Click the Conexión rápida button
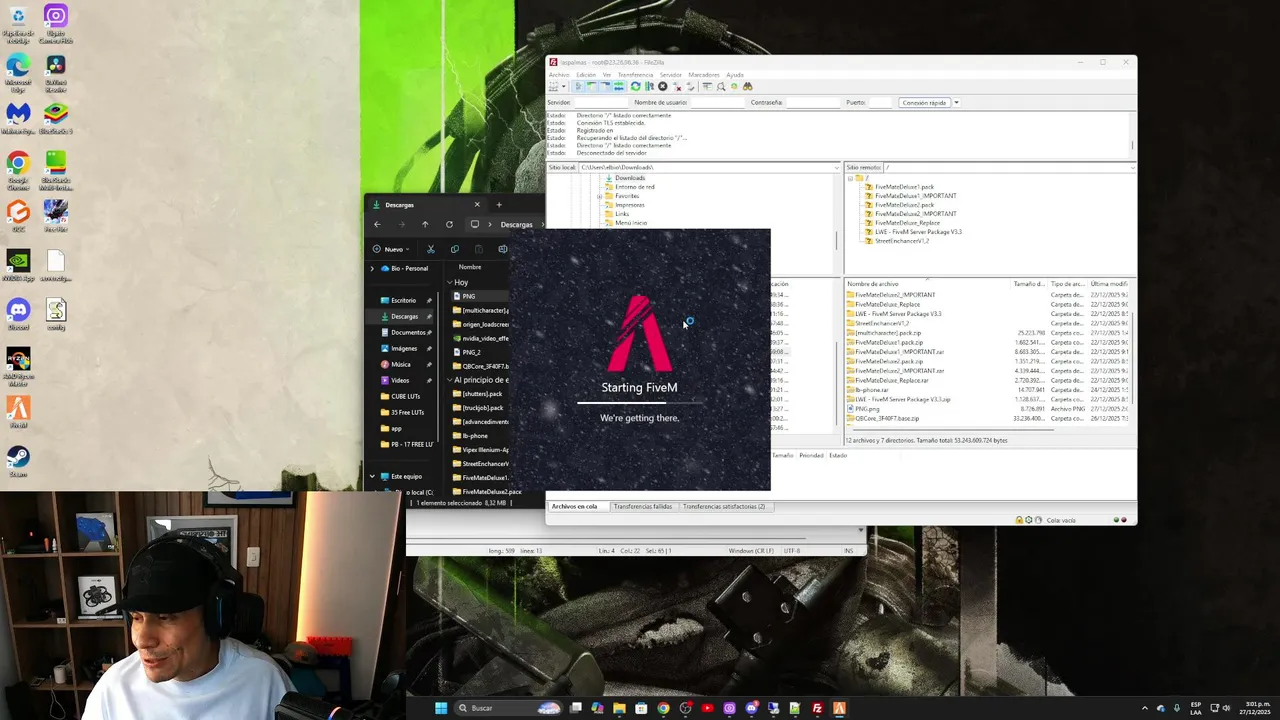Viewport: 1280px width, 720px height. coord(924,102)
